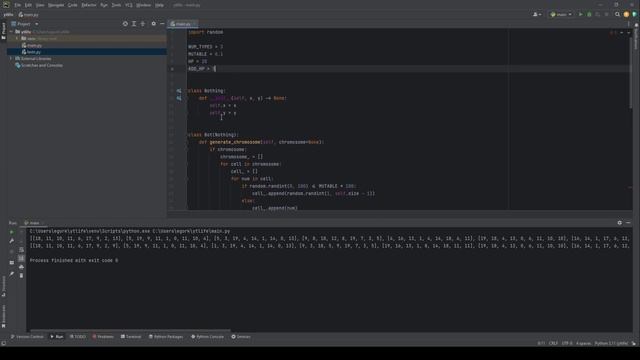Open the Navigate menu
Image resolution: width=640 pixels, height=360 pixels.
(56, 5)
